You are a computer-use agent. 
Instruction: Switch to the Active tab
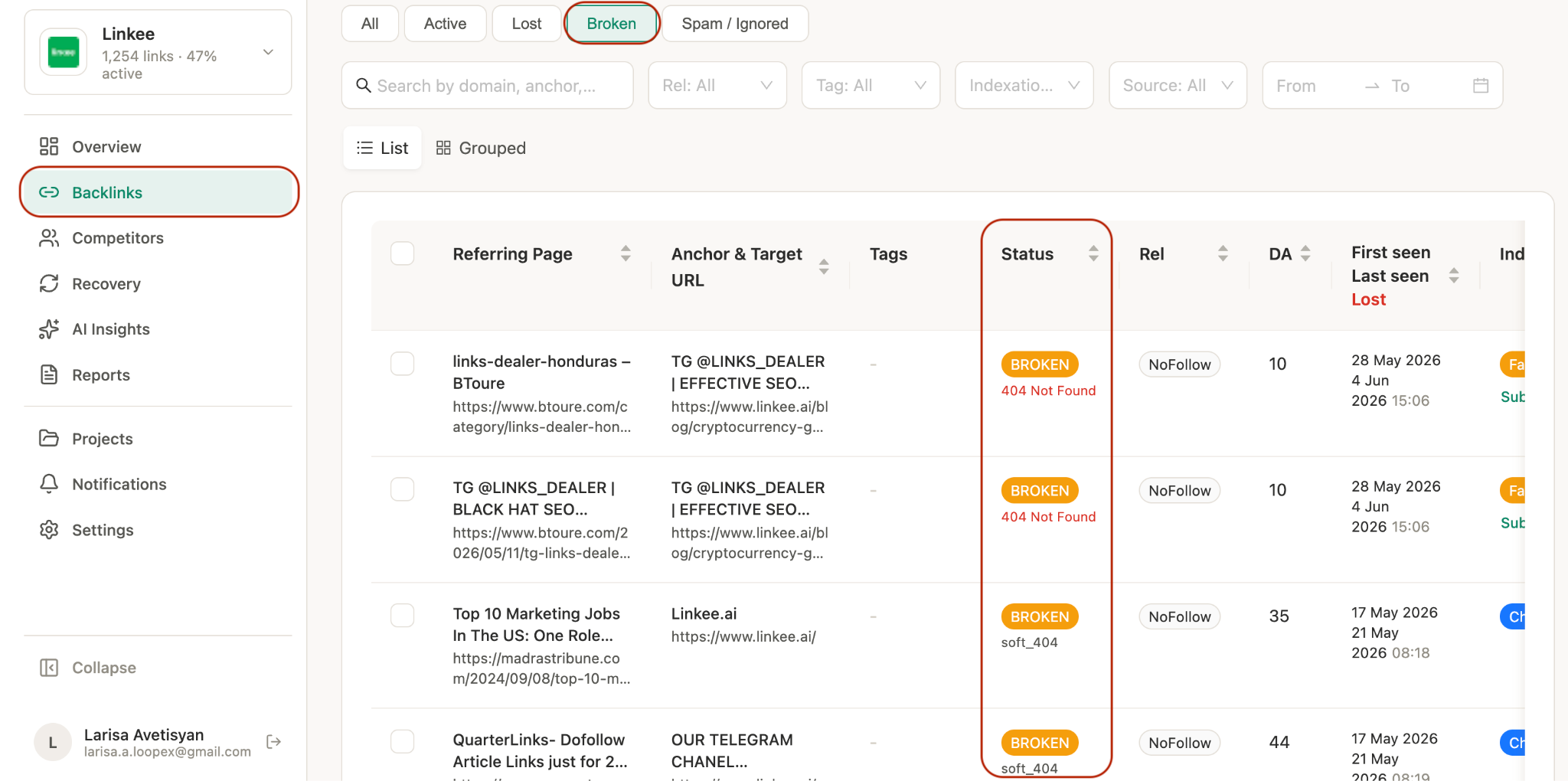tap(445, 24)
